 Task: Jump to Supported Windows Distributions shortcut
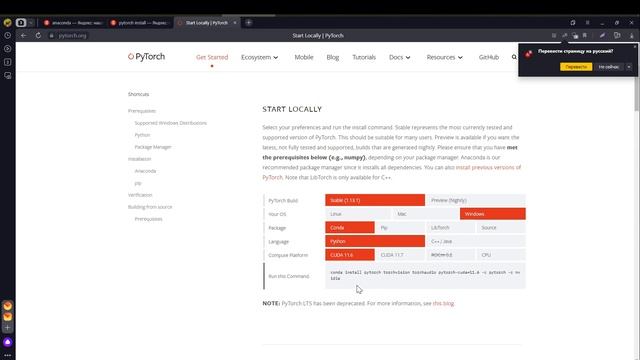[171, 123]
